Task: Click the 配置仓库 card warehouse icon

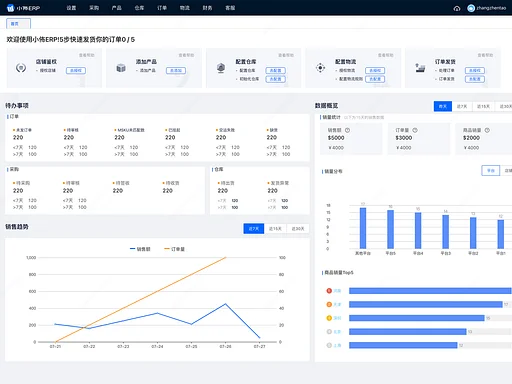Action: pyautogui.click(x=221, y=68)
